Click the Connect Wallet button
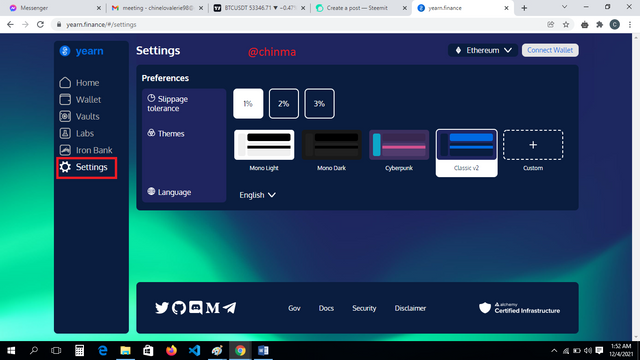The image size is (640, 360). point(550,50)
